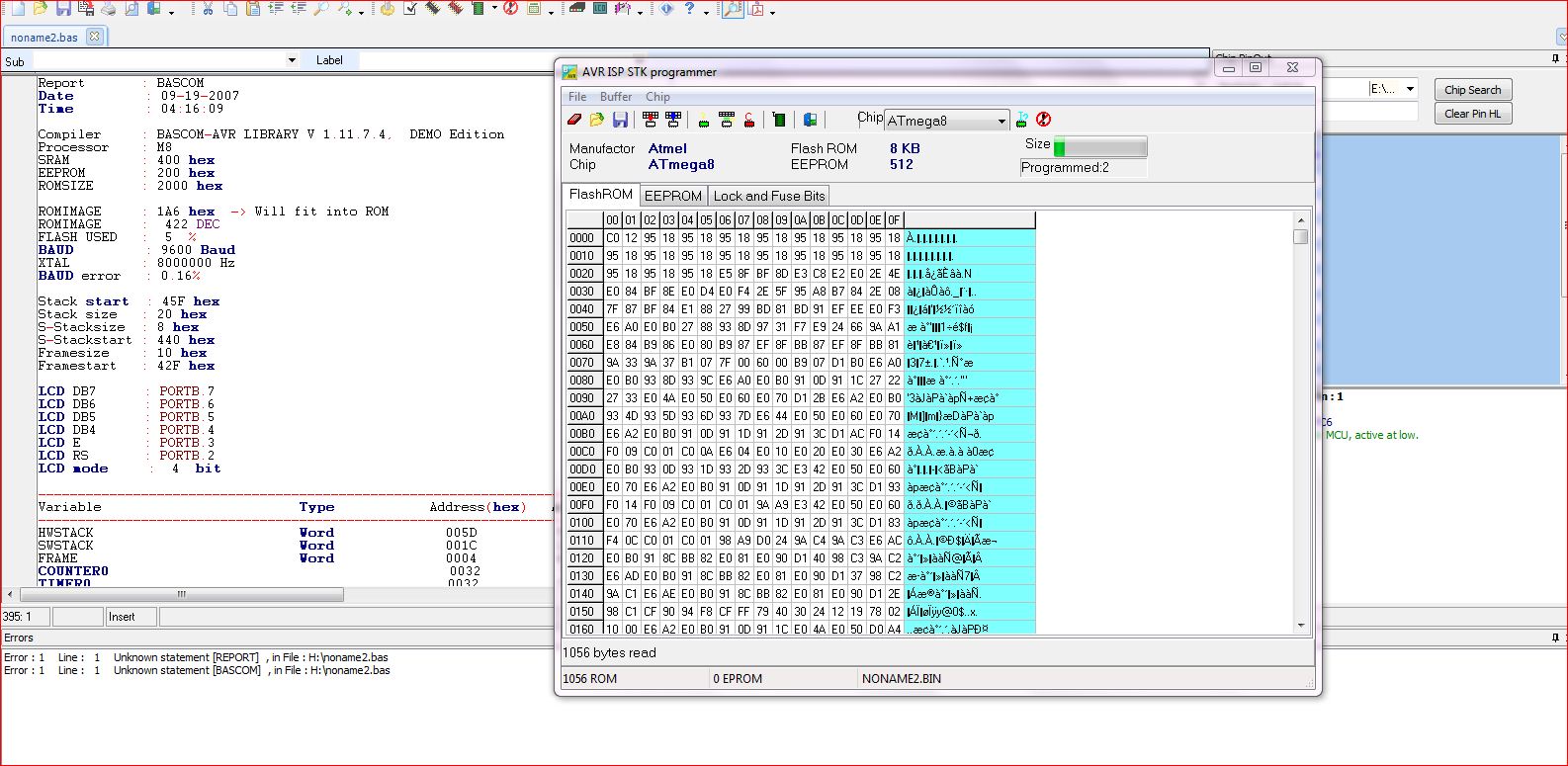Open the Lock and Fuse Bits tab

pyautogui.click(x=768, y=196)
